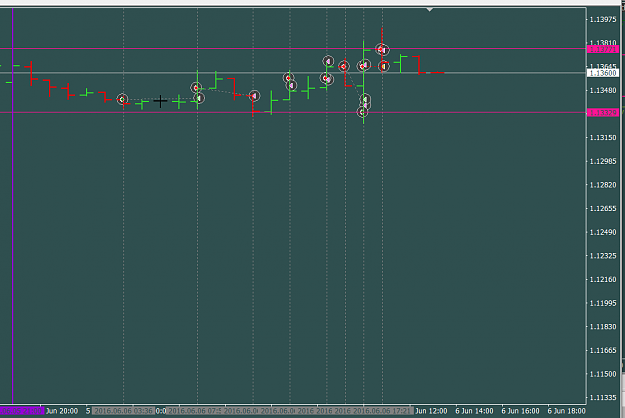Click the 1.11335 price axis value
This screenshot has width=625, height=418.
(x=603, y=398)
